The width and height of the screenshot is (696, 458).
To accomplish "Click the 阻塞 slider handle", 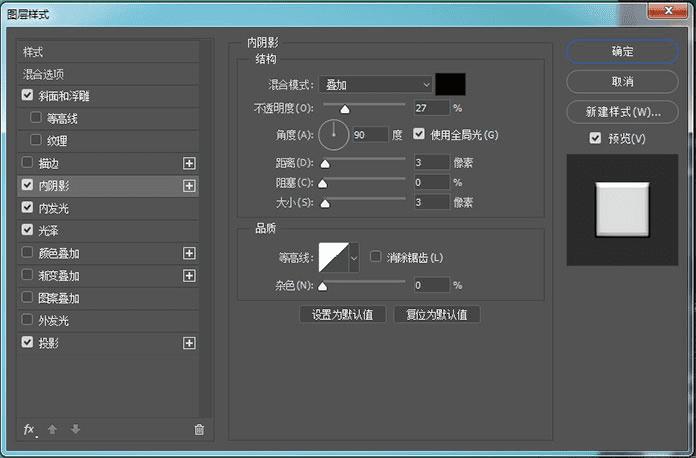I will click(x=323, y=184).
